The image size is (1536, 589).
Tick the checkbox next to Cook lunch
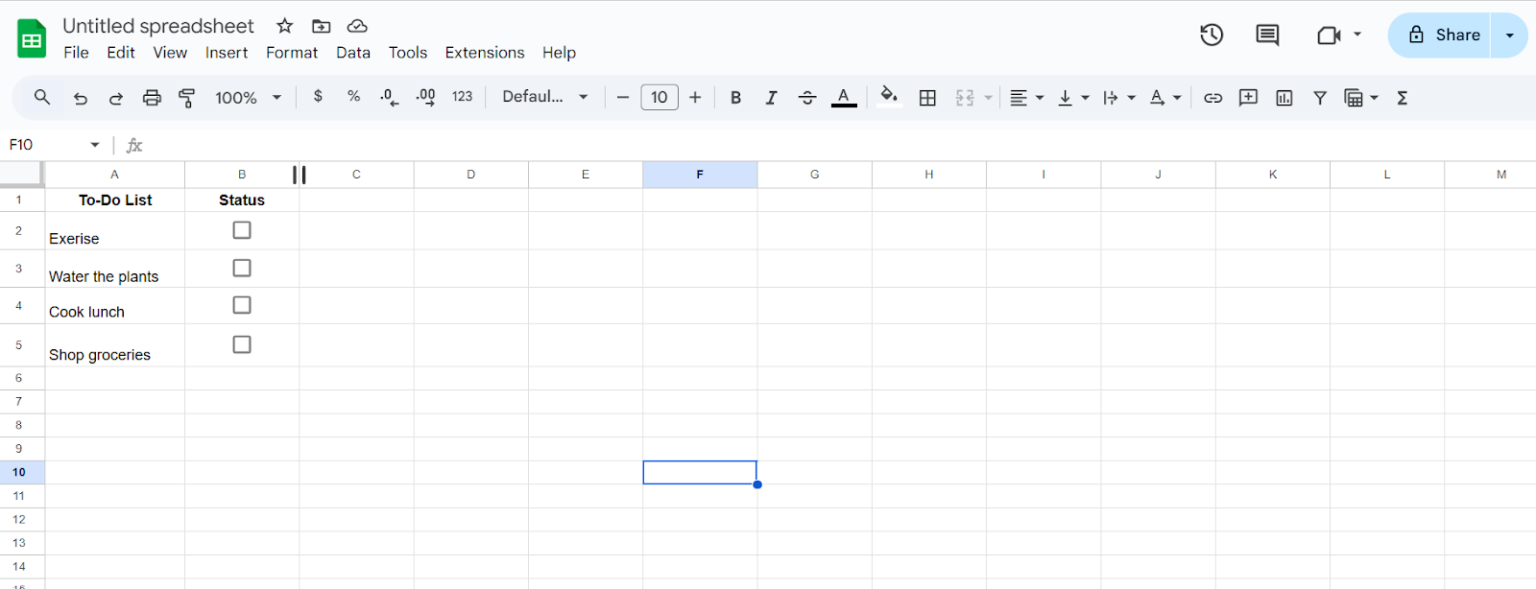click(241, 305)
